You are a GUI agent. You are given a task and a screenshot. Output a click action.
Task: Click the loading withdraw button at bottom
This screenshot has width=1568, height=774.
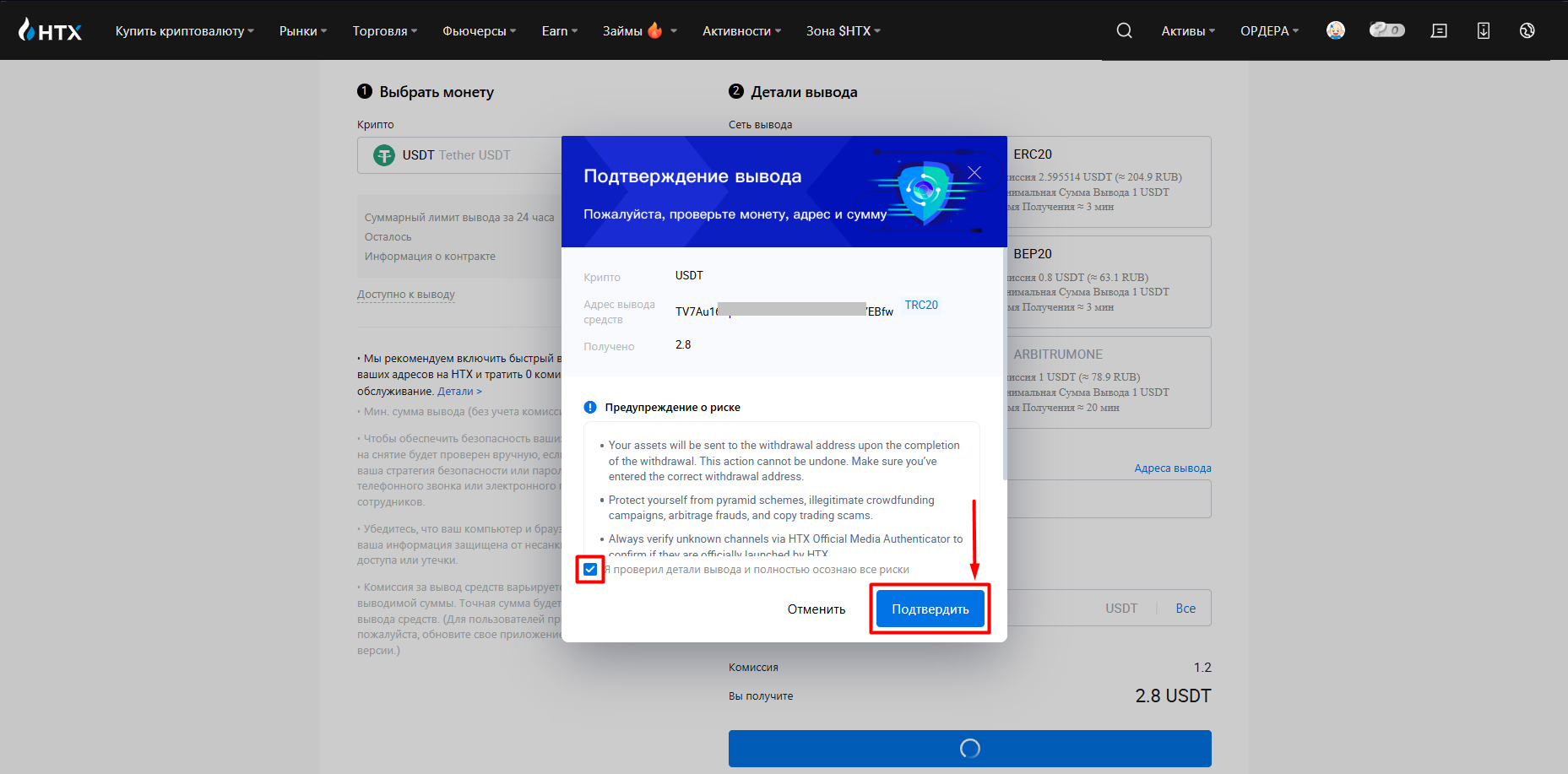pyautogui.click(x=969, y=749)
